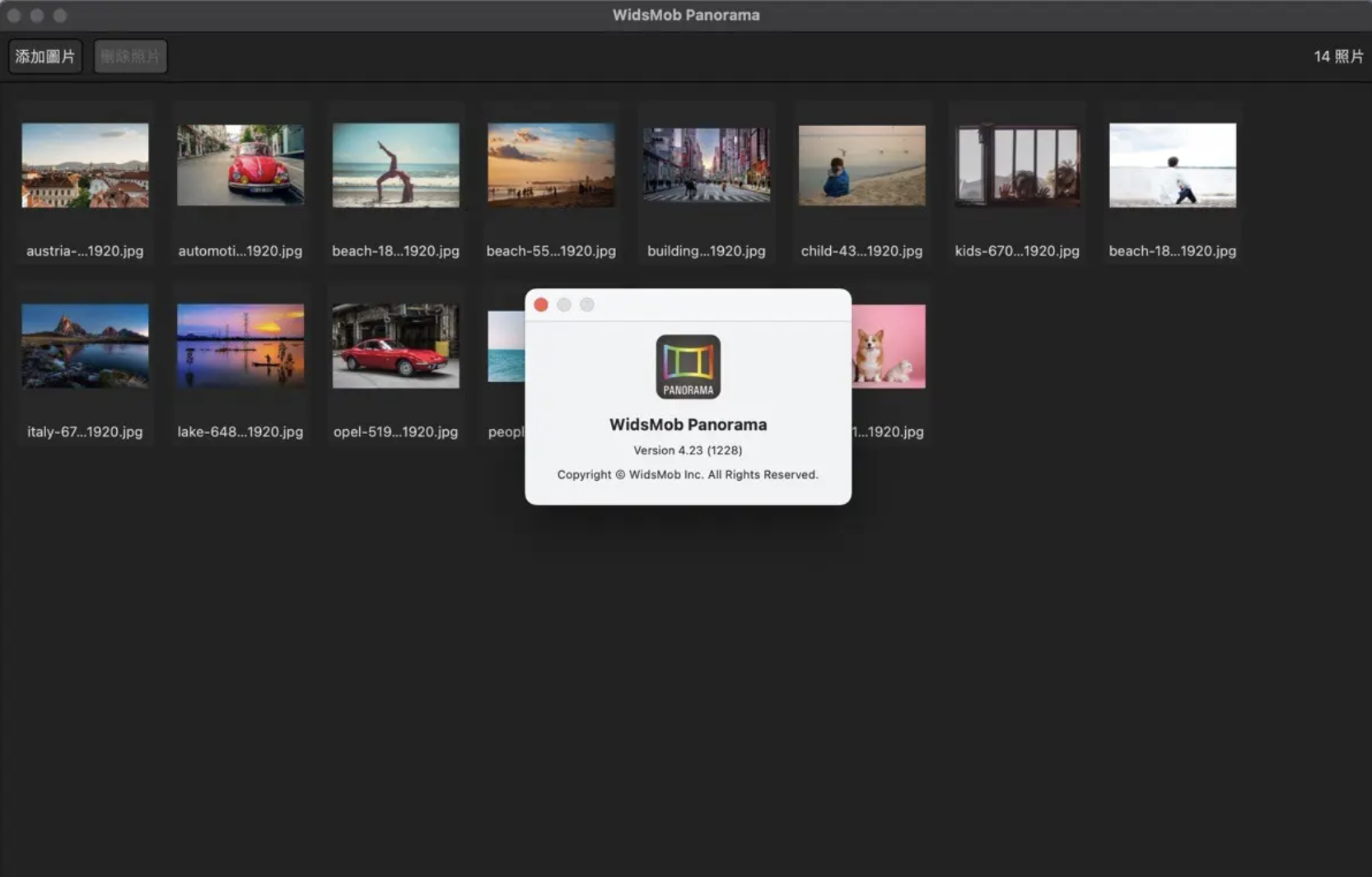The image size is (1372, 877).
Task: Click the WidsMob Panorama window title
Action: (686, 14)
